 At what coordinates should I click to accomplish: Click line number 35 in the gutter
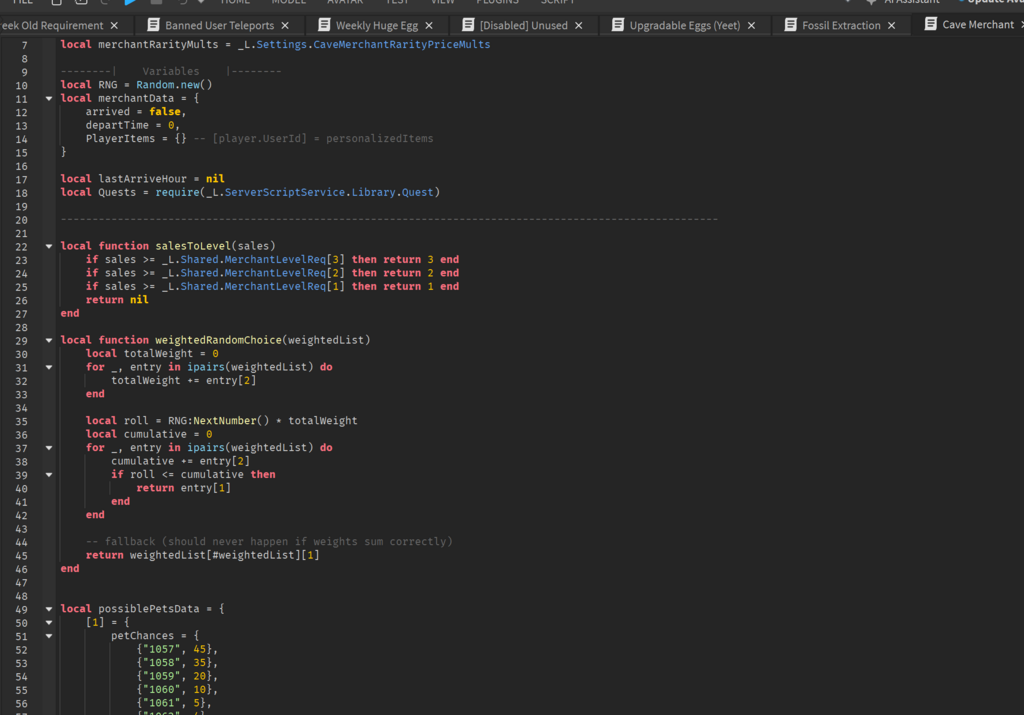(x=22, y=421)
